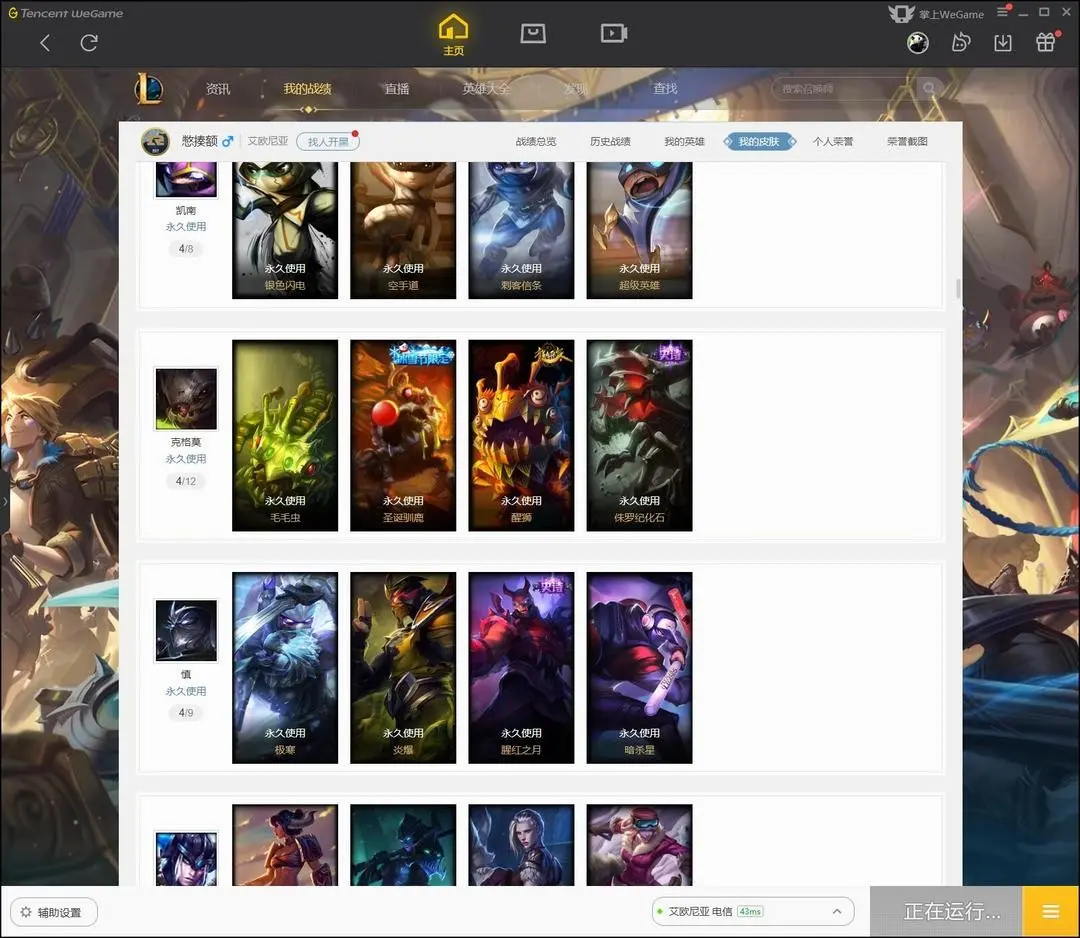Screen dimensions: 1080x938
Task: Click the 4/9 skin count for 慎
Action: pos(186,713)
